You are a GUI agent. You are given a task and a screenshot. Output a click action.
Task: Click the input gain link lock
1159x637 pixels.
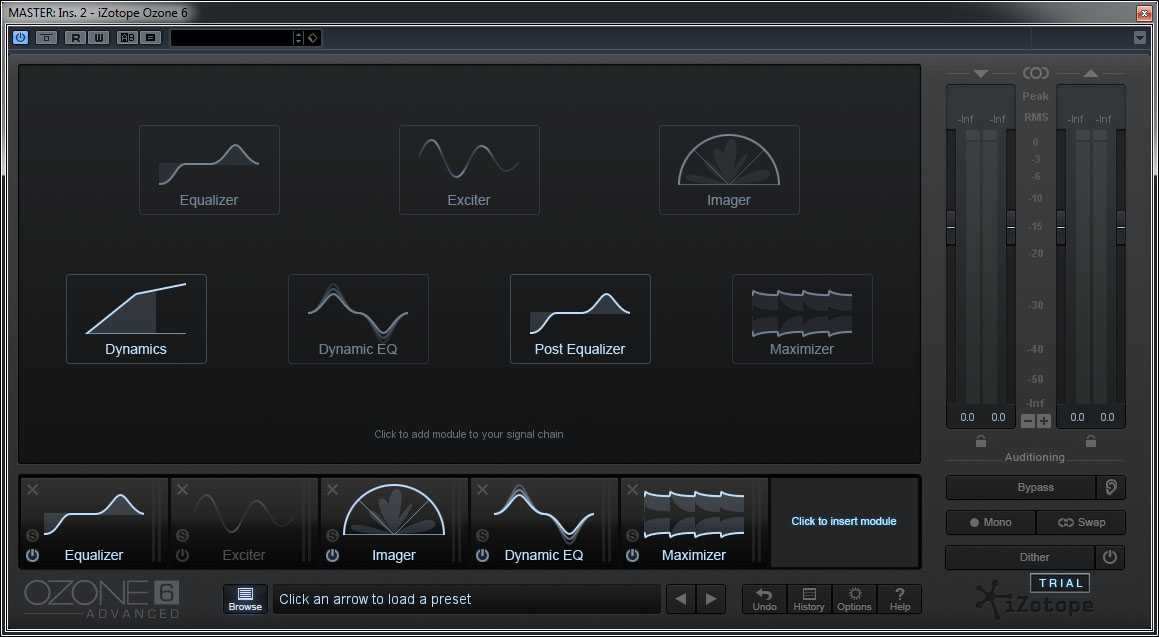pos(981,442)
